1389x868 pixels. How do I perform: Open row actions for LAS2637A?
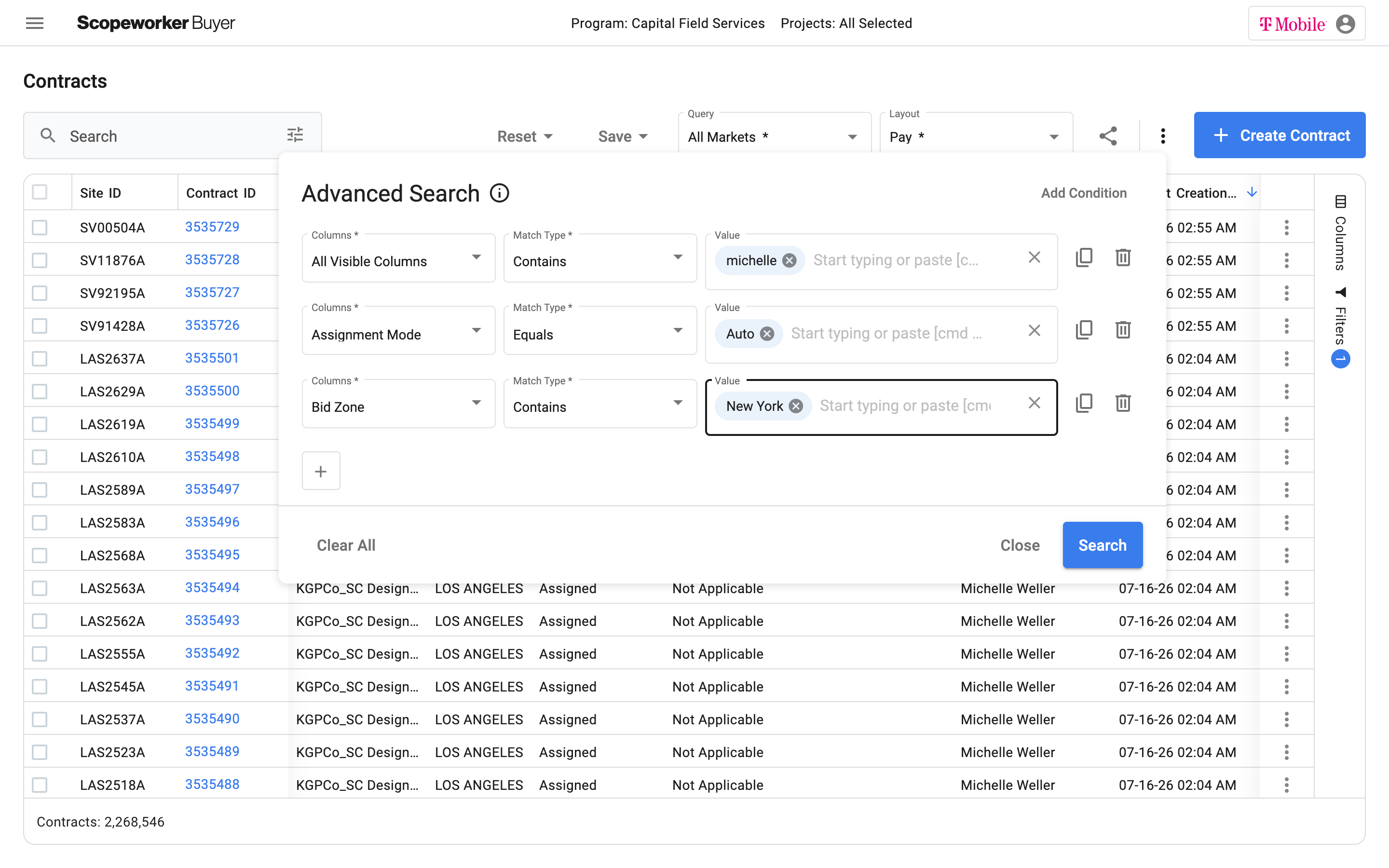(1286, 359)
